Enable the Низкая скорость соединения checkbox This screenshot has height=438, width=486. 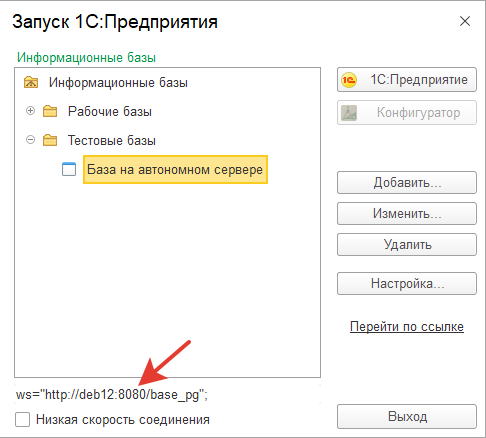click(22, 419)
